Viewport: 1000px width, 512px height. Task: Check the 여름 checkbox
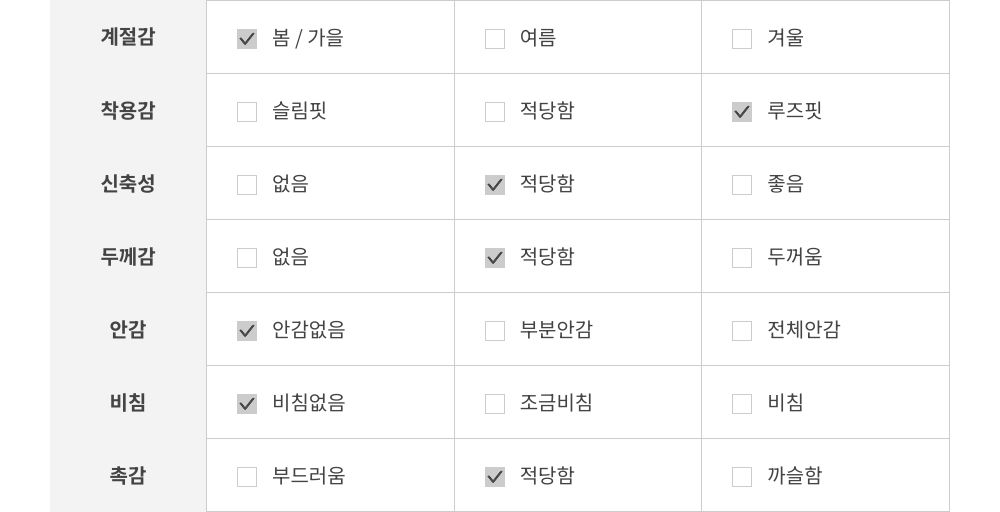(495, 39)
